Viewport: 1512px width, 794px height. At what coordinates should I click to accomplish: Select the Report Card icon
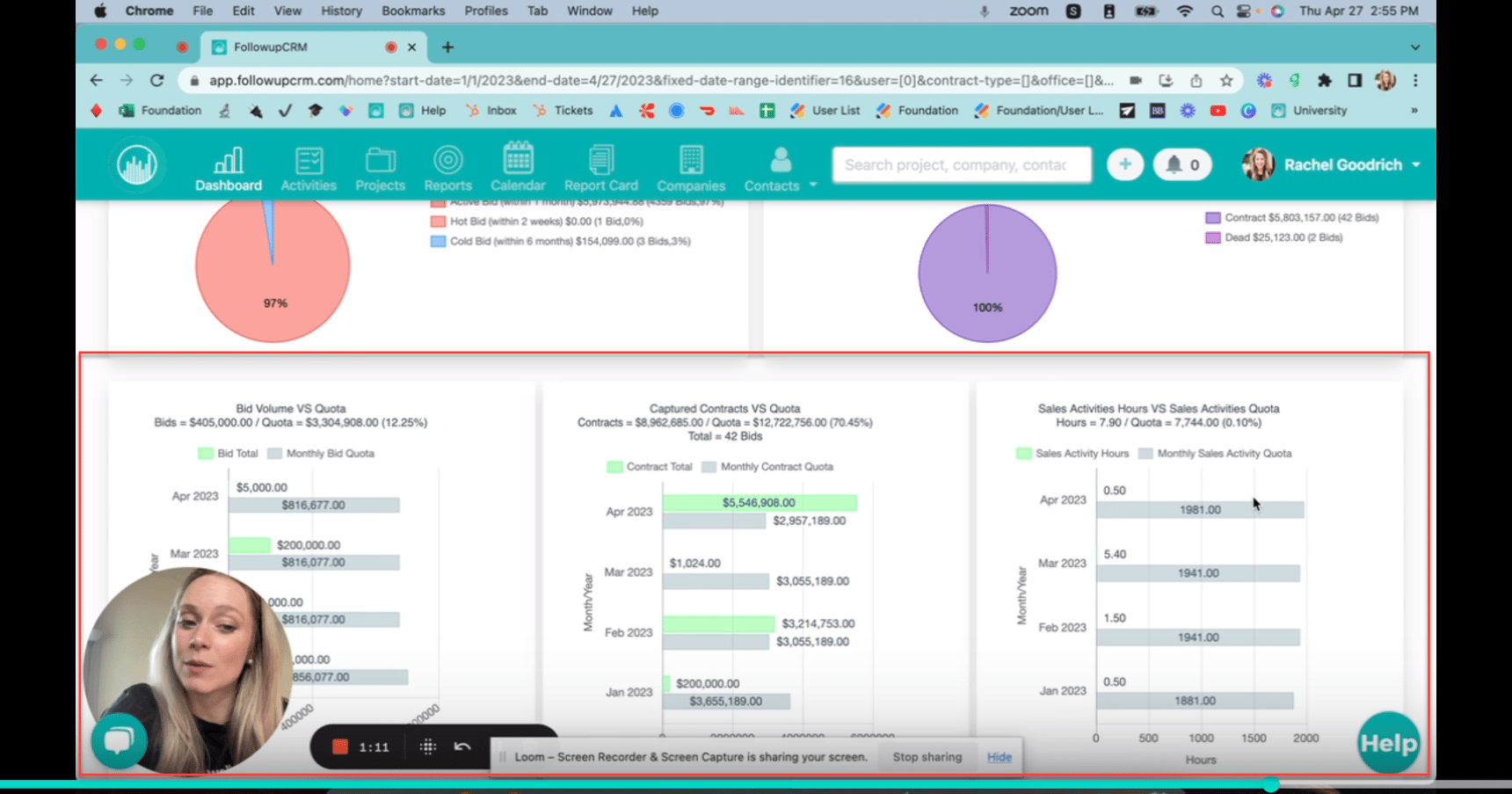coord(601,167)
